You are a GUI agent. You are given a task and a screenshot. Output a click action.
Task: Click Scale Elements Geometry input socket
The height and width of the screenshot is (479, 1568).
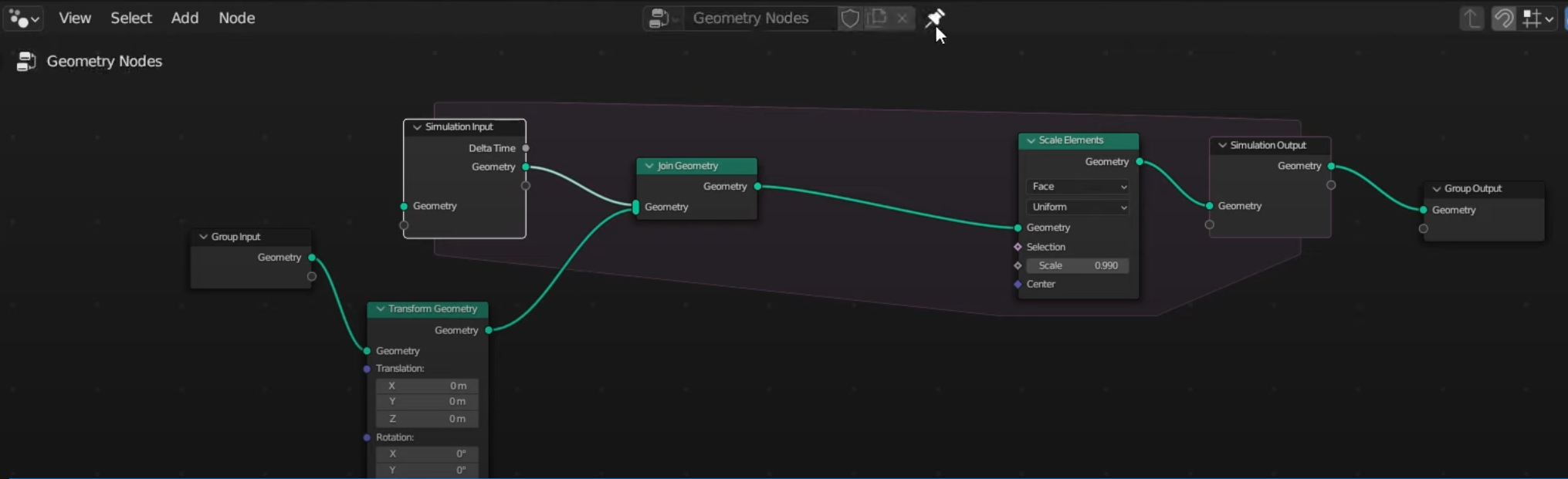1018,228
